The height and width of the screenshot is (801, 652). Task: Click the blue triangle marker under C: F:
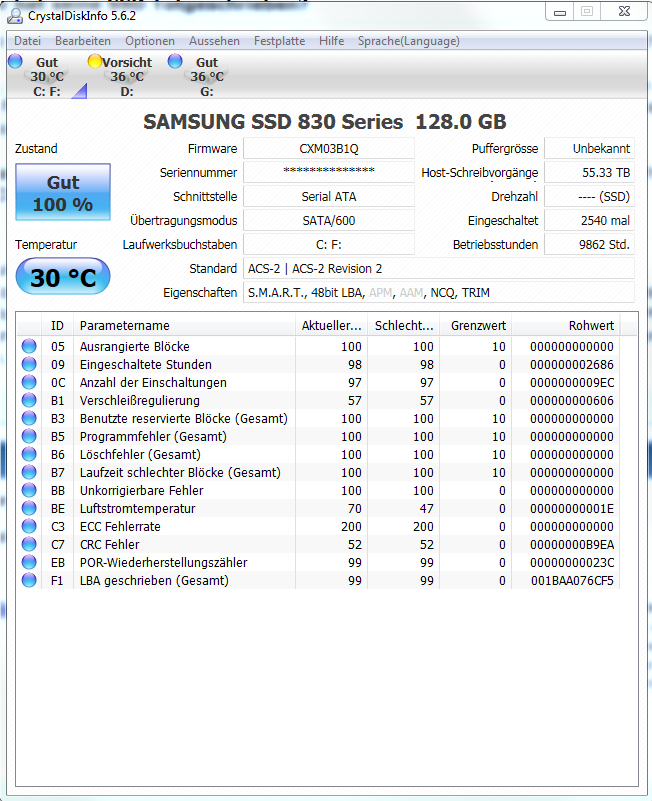pos(79,91)
